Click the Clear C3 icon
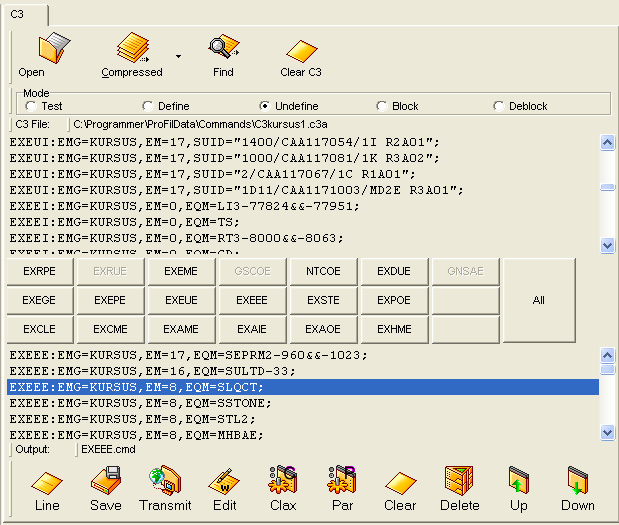The height and width of the screenshot is (525, 619). 300,50
